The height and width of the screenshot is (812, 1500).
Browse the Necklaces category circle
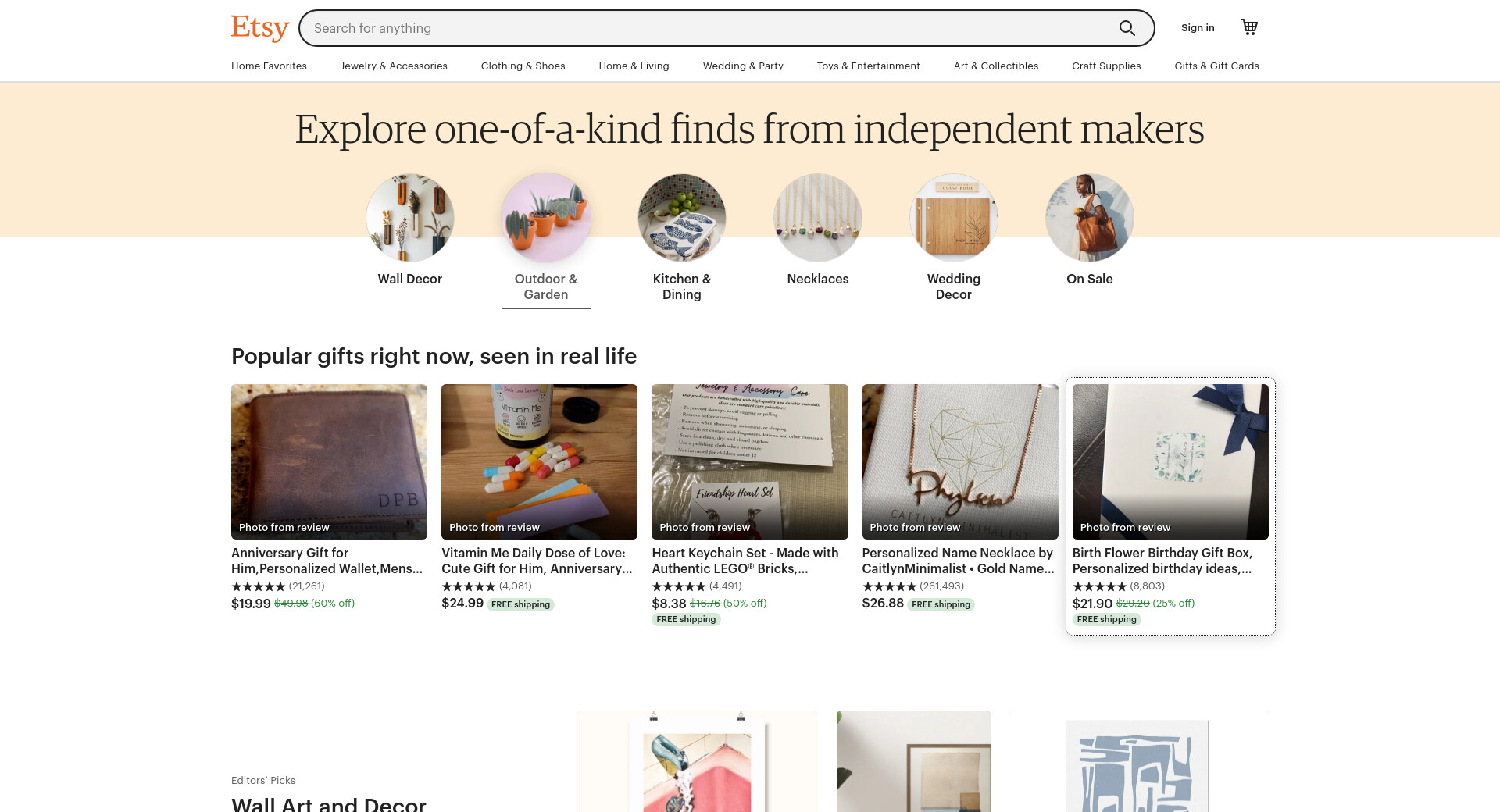[818, 218]
